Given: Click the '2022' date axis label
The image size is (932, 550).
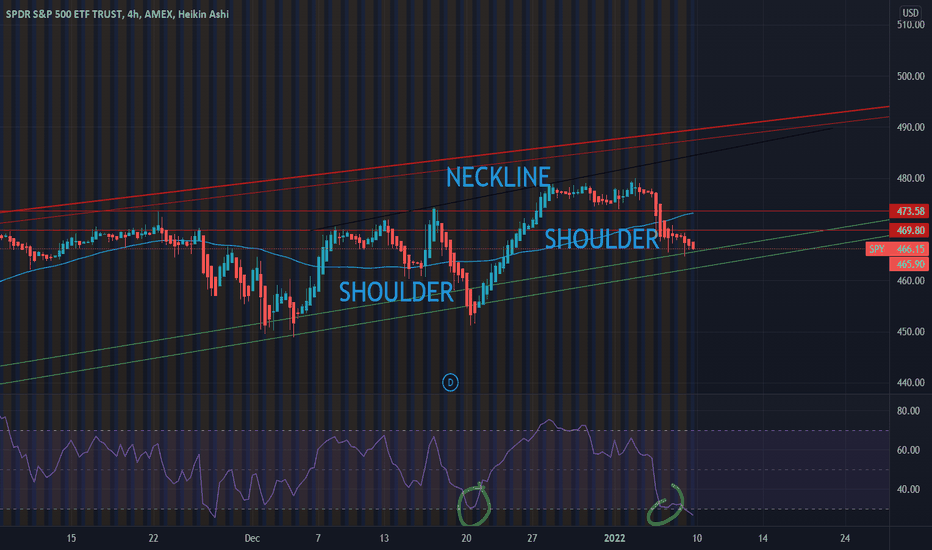Looking at the screenshot, I should coord(615,538).
